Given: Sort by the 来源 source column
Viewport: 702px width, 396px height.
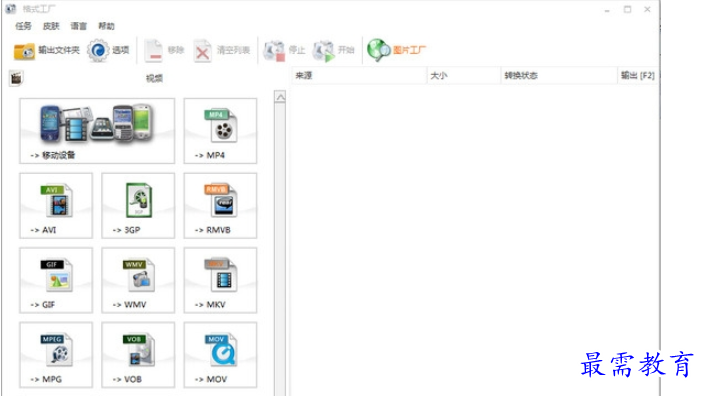Looking at the screenshot, I should click(x=359, y=75).
